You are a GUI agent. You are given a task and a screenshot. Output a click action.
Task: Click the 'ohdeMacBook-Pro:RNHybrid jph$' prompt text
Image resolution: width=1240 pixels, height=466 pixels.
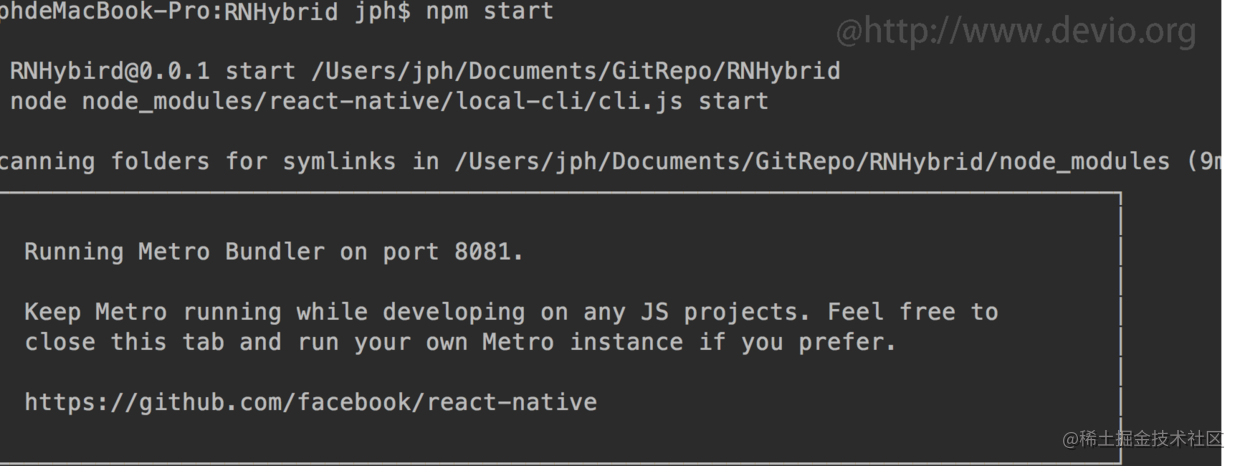tap(205, 13)
